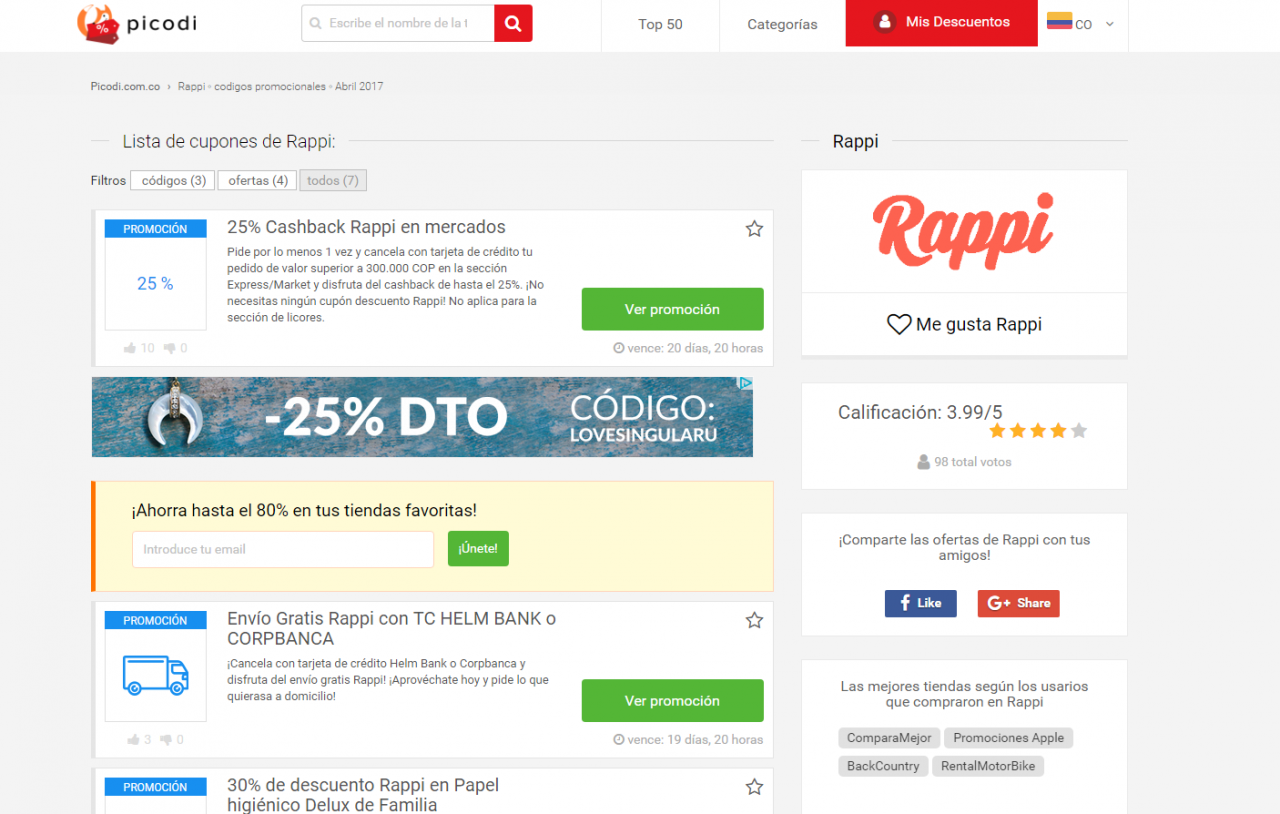This screenshot has width=1280, height=814.
Task: Click Ver promoción on the 25% Cashback offer
Action: [x=672, y=309]
